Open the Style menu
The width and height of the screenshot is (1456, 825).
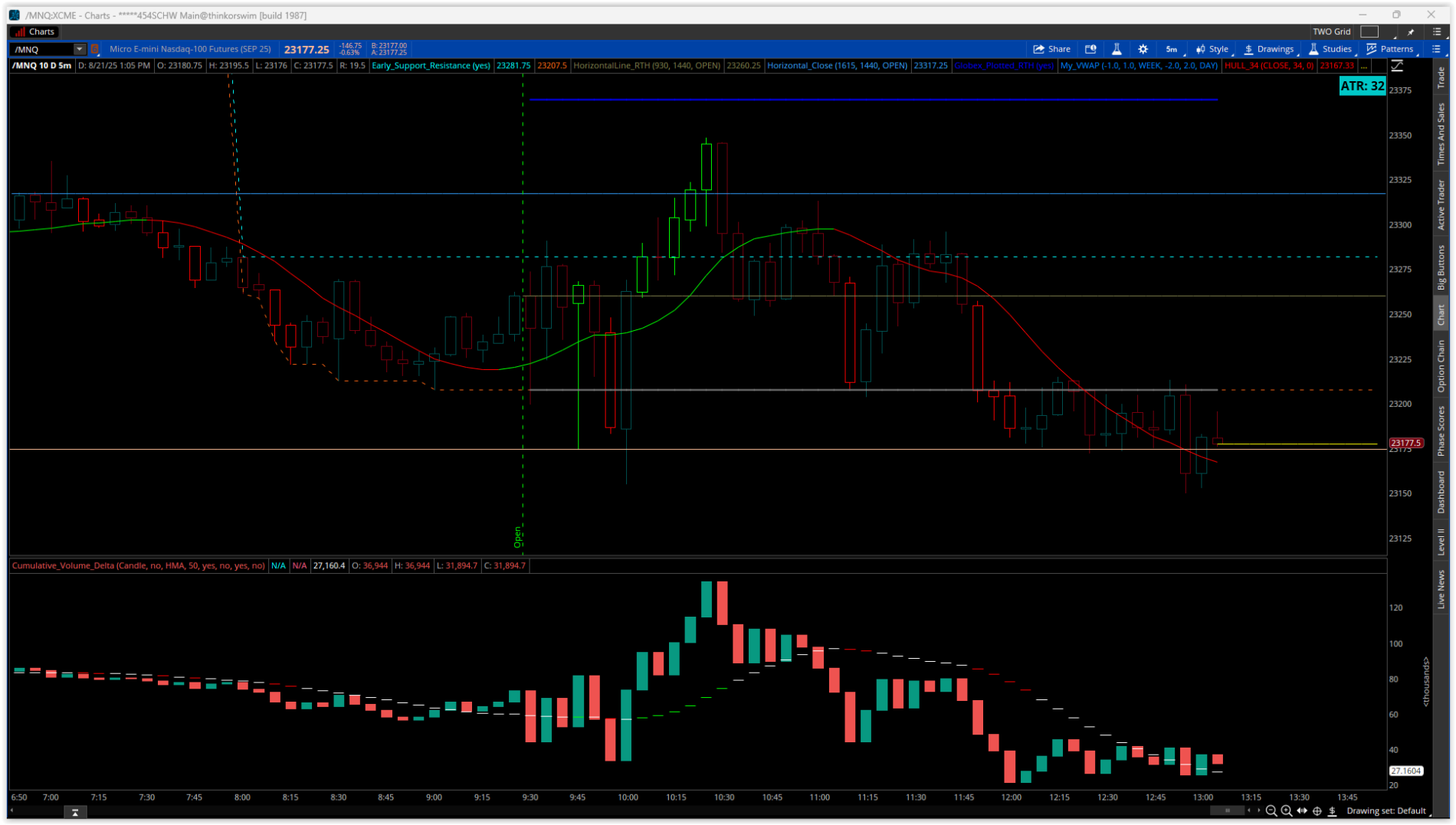pyautogui.click(x=1212, y=49)
